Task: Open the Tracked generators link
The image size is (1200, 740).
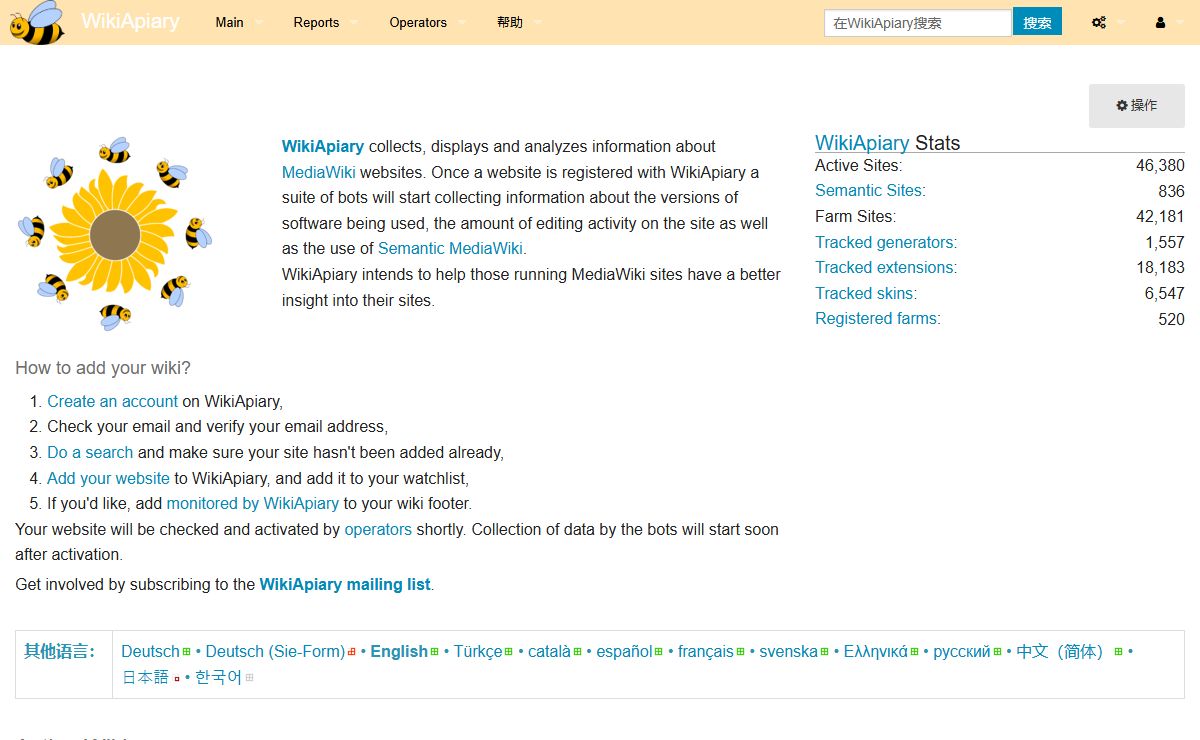Action: click(x=885, y=242)
